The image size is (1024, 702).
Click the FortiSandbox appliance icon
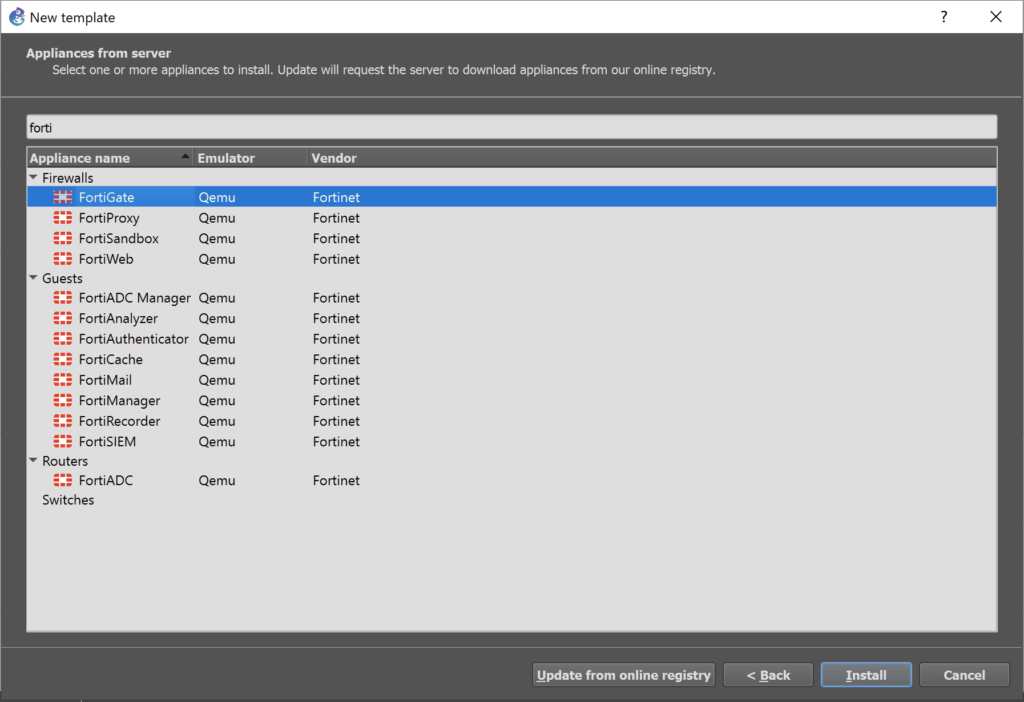[x=64, y=238]
